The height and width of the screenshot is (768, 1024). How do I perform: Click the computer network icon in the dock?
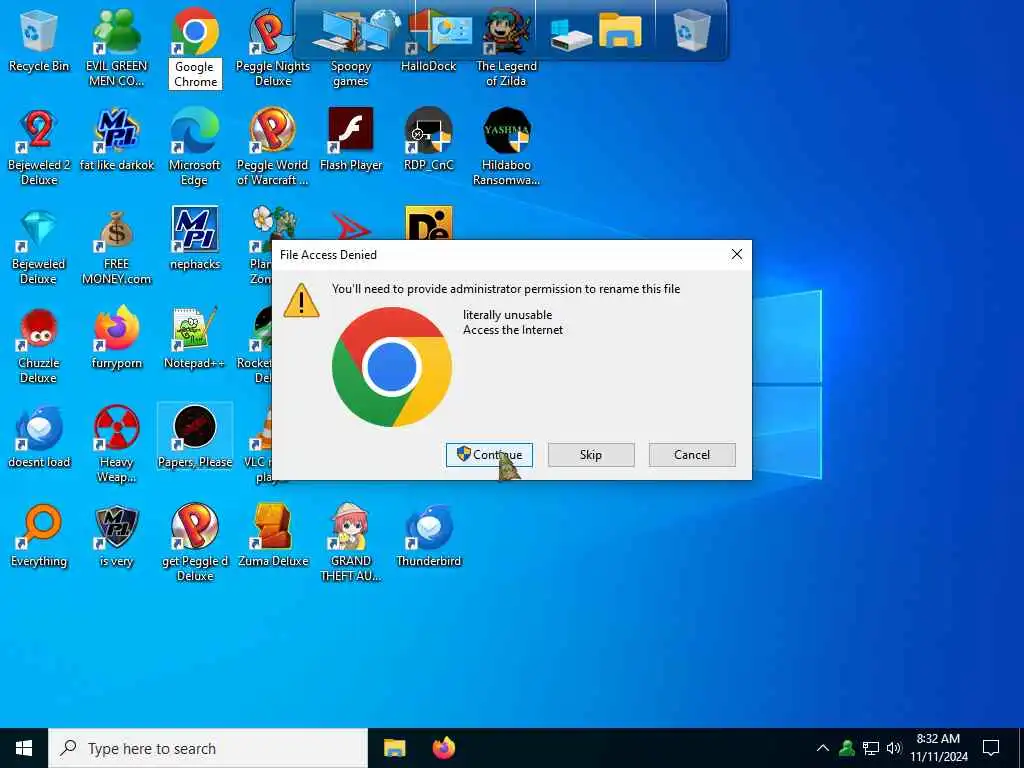pos(356,29)
